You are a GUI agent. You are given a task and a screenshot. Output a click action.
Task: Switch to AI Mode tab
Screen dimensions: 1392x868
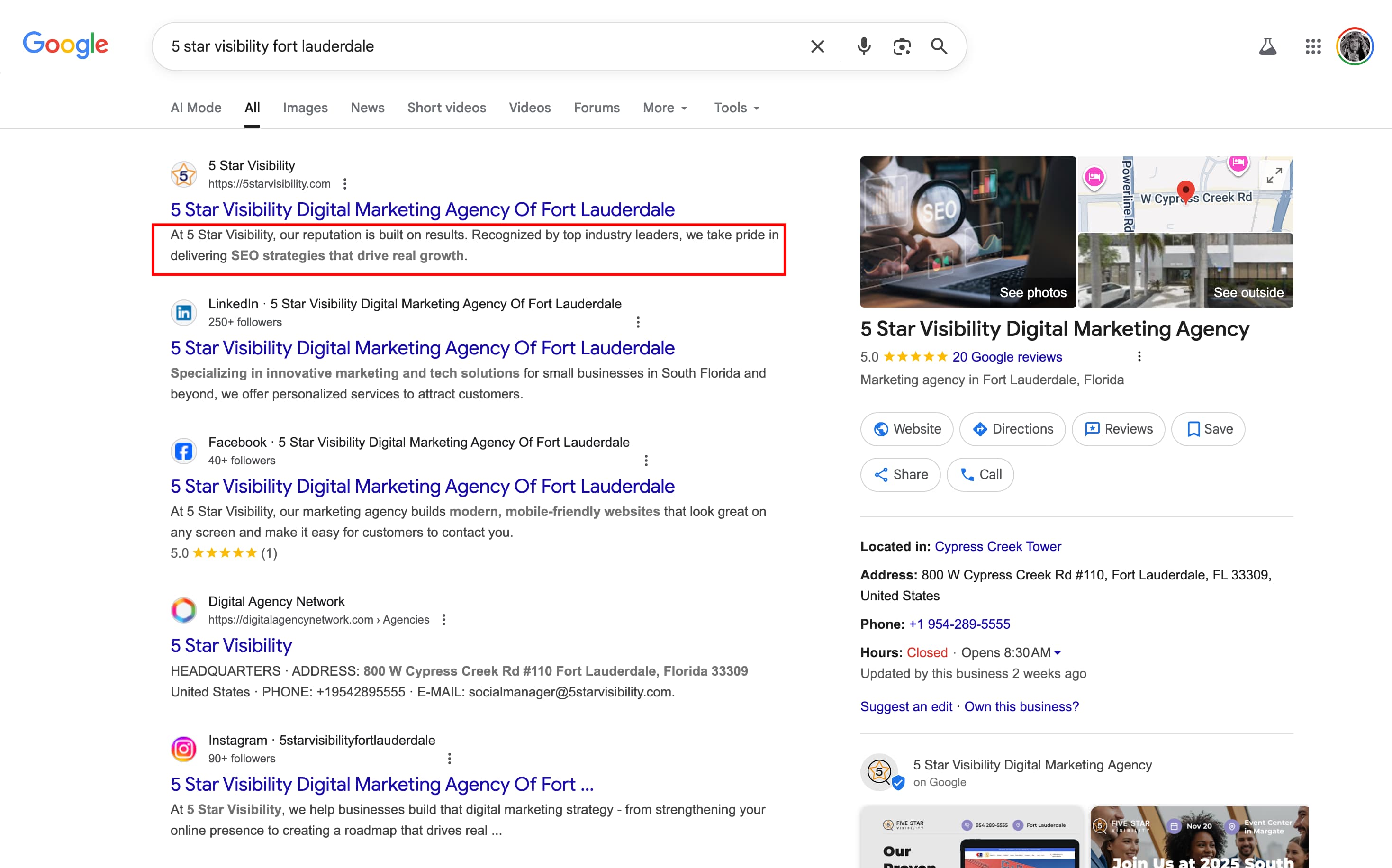click(x=196, y=108)
